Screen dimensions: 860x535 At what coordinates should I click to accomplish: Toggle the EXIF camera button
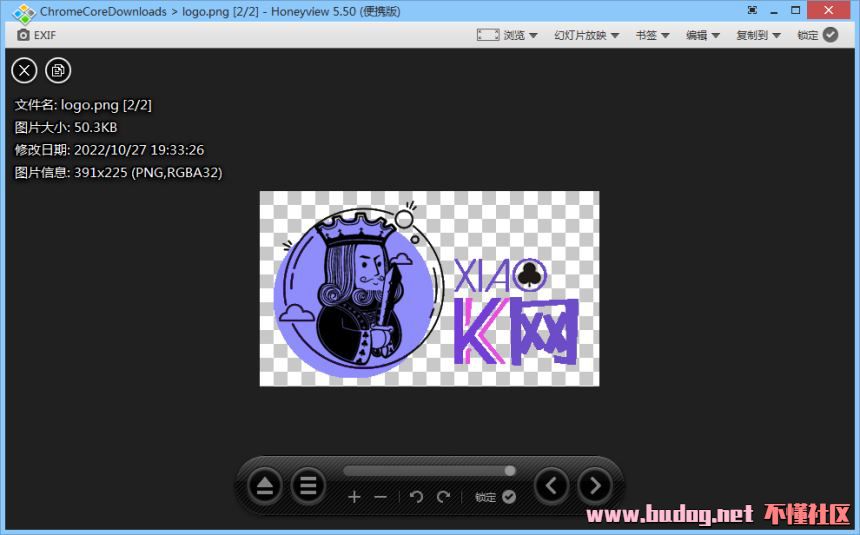(x=36, y=35)
